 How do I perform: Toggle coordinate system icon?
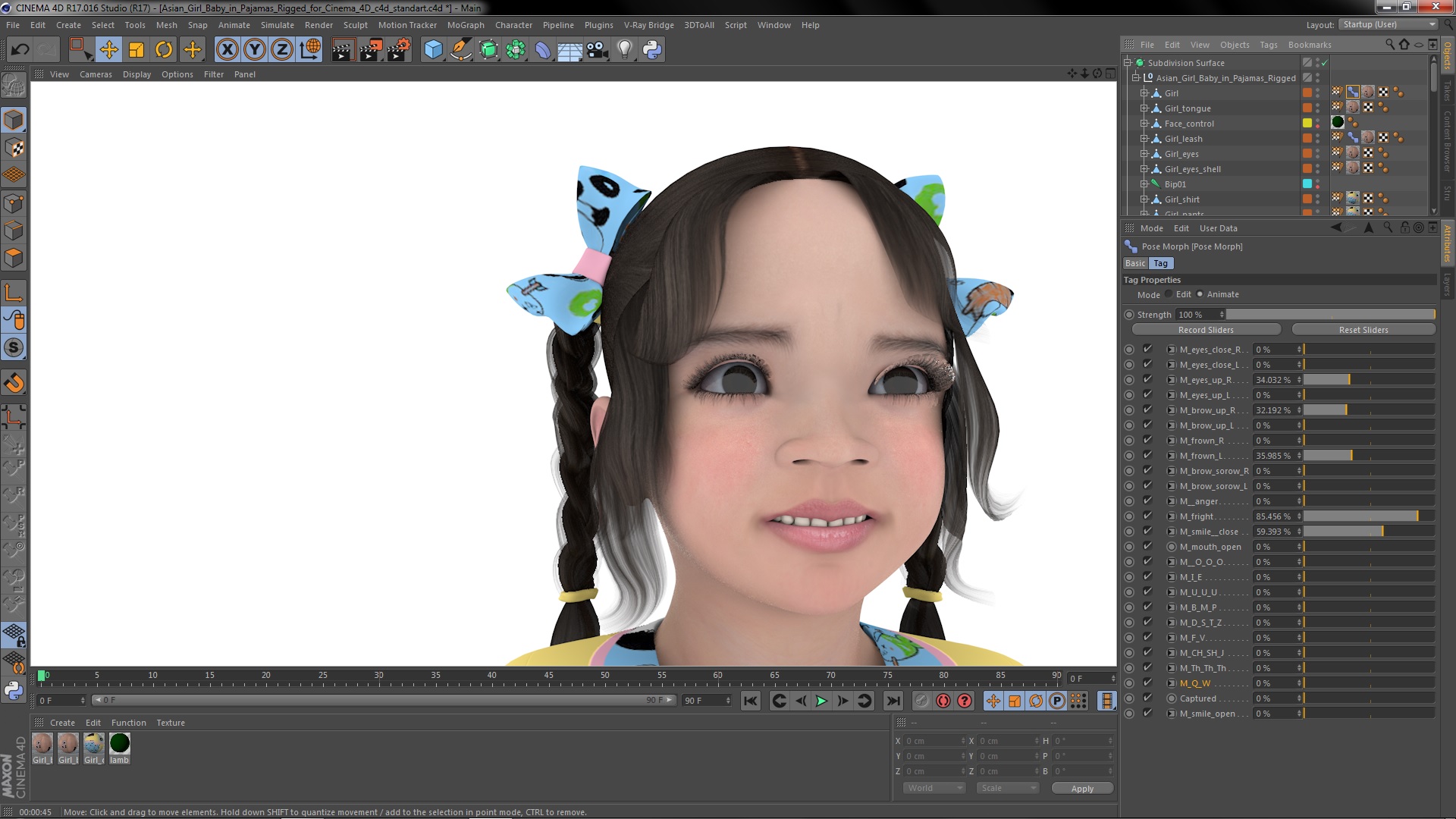pyautogui.click(x=310, y=50)
